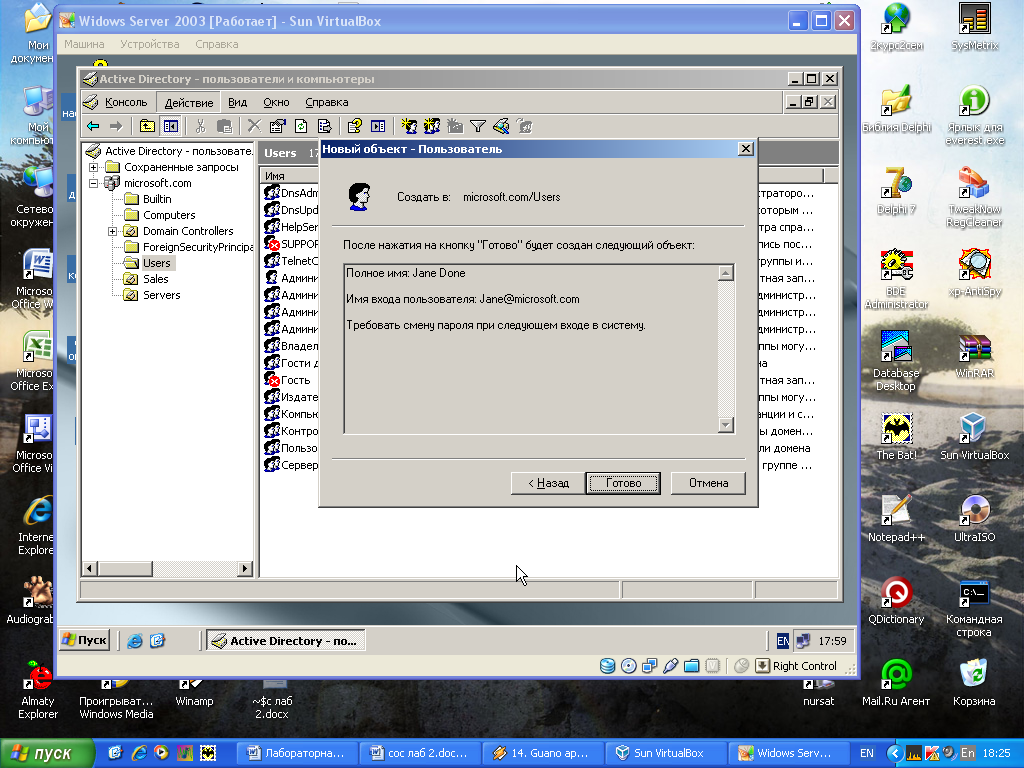Click the Refresh toolbar icon
Viewport: 1024px width, 768px height.
[301, 127]
